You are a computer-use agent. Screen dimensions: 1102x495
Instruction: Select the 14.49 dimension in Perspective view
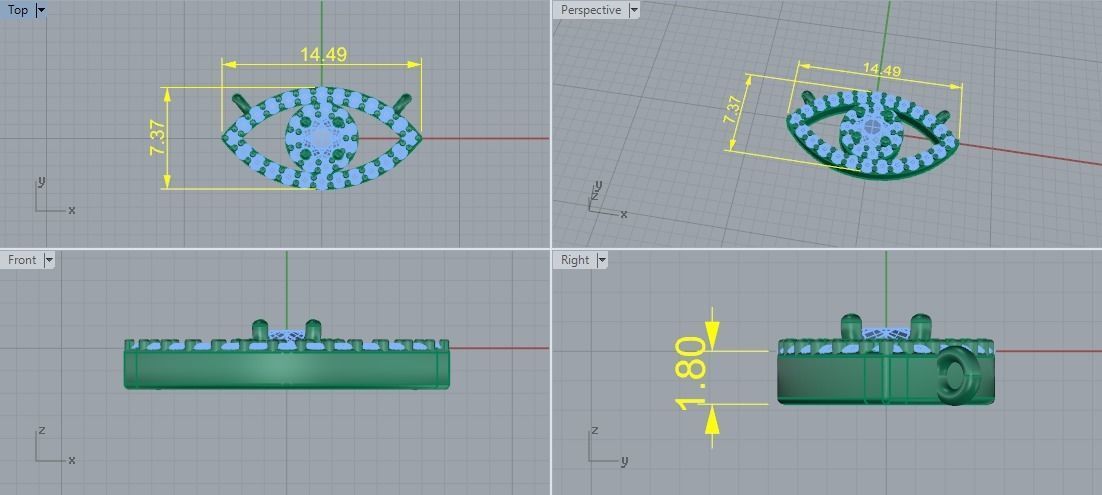click(x=881, y=69)
